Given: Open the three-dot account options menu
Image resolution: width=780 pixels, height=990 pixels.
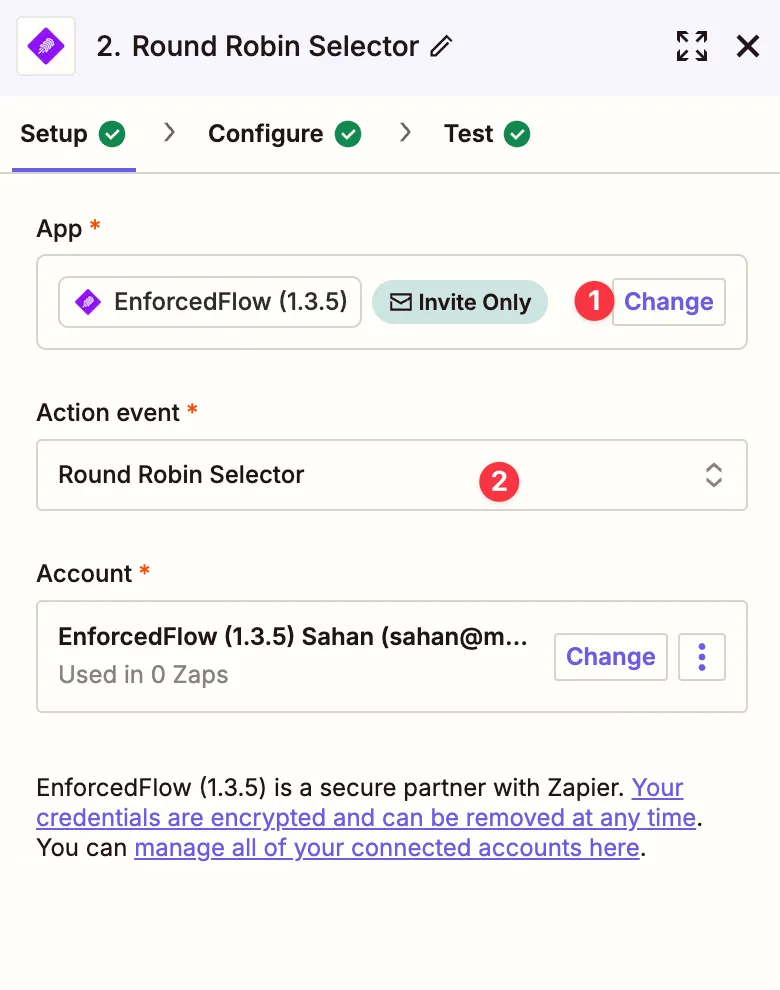Looking at the screenshot, I should pos(701,657).
